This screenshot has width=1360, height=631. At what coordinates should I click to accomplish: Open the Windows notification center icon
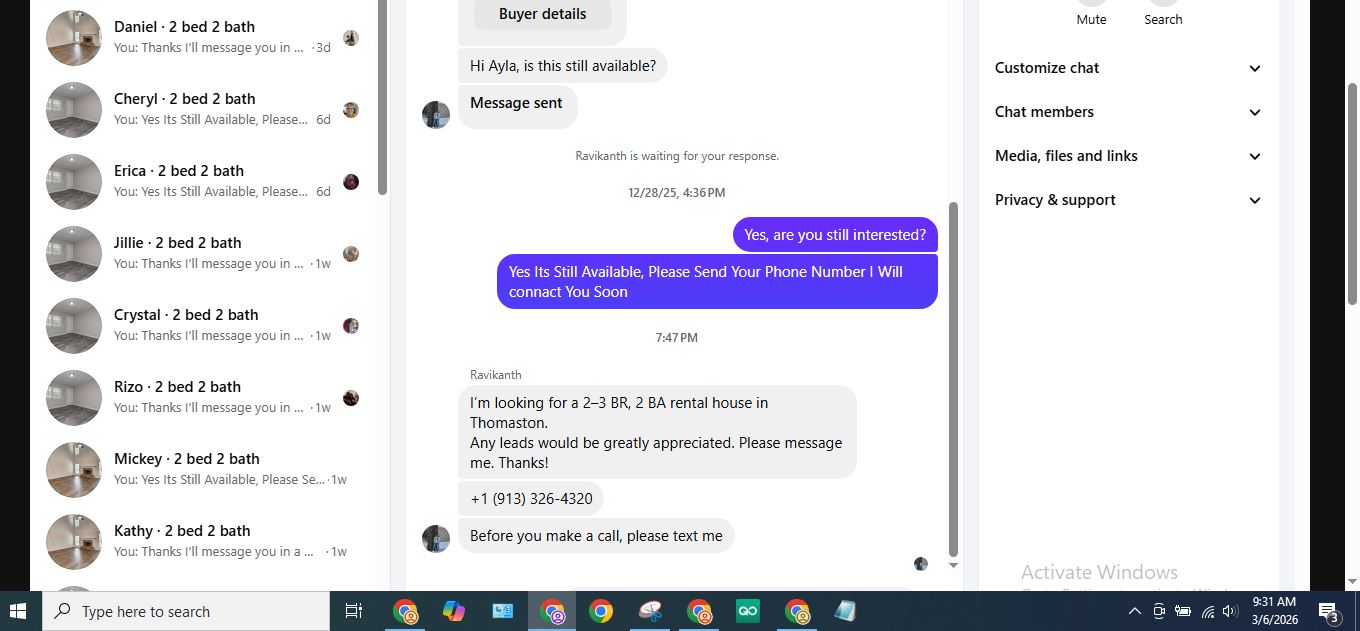[x=1329, y=611]
